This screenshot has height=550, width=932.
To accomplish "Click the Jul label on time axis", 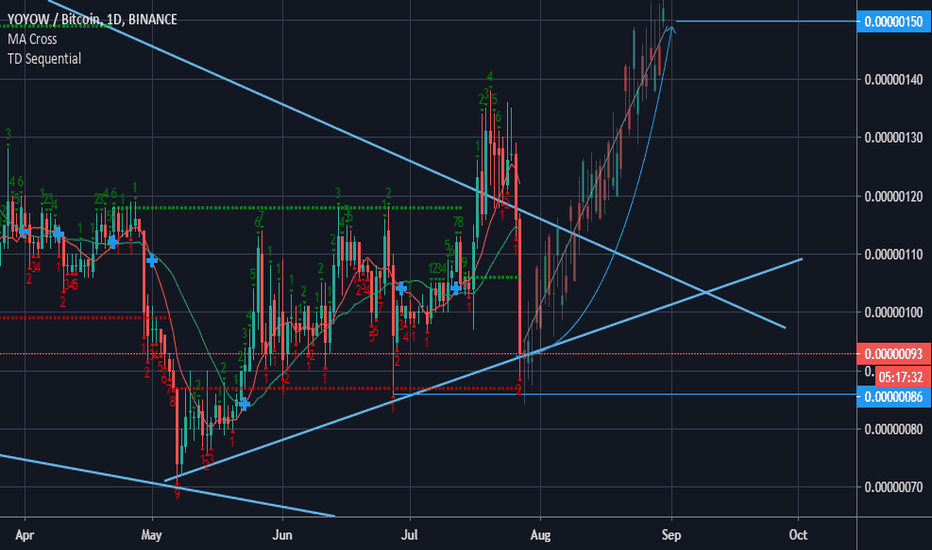I will coord(409,535).
